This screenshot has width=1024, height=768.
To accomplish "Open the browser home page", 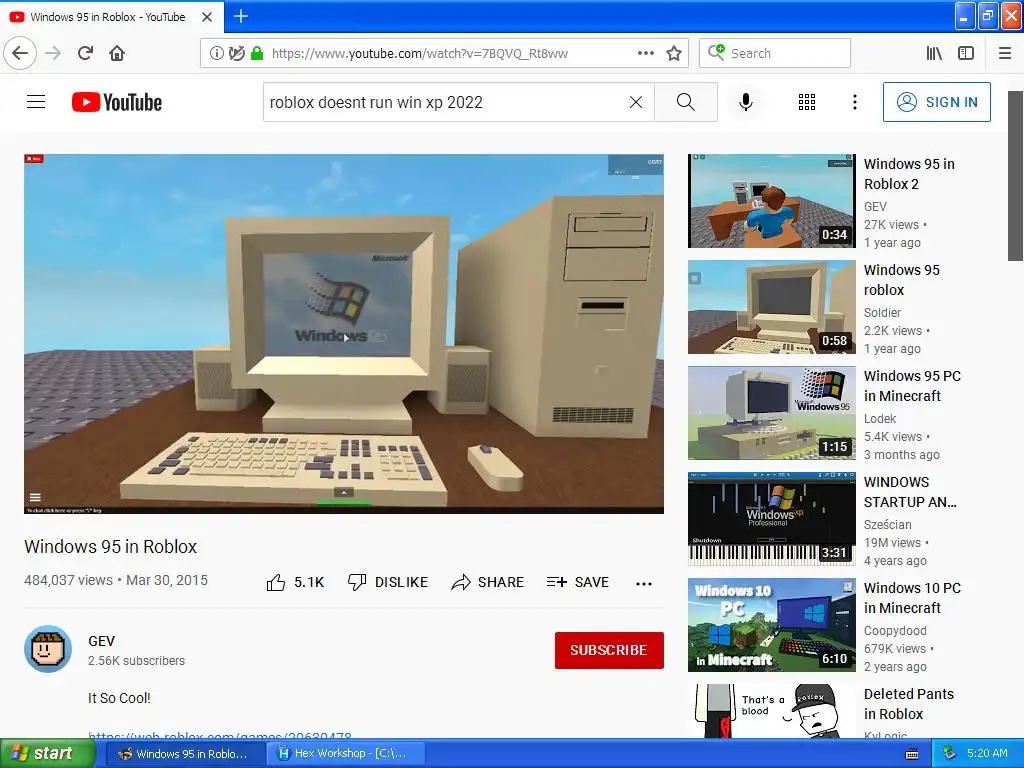I will coord(117,53).
